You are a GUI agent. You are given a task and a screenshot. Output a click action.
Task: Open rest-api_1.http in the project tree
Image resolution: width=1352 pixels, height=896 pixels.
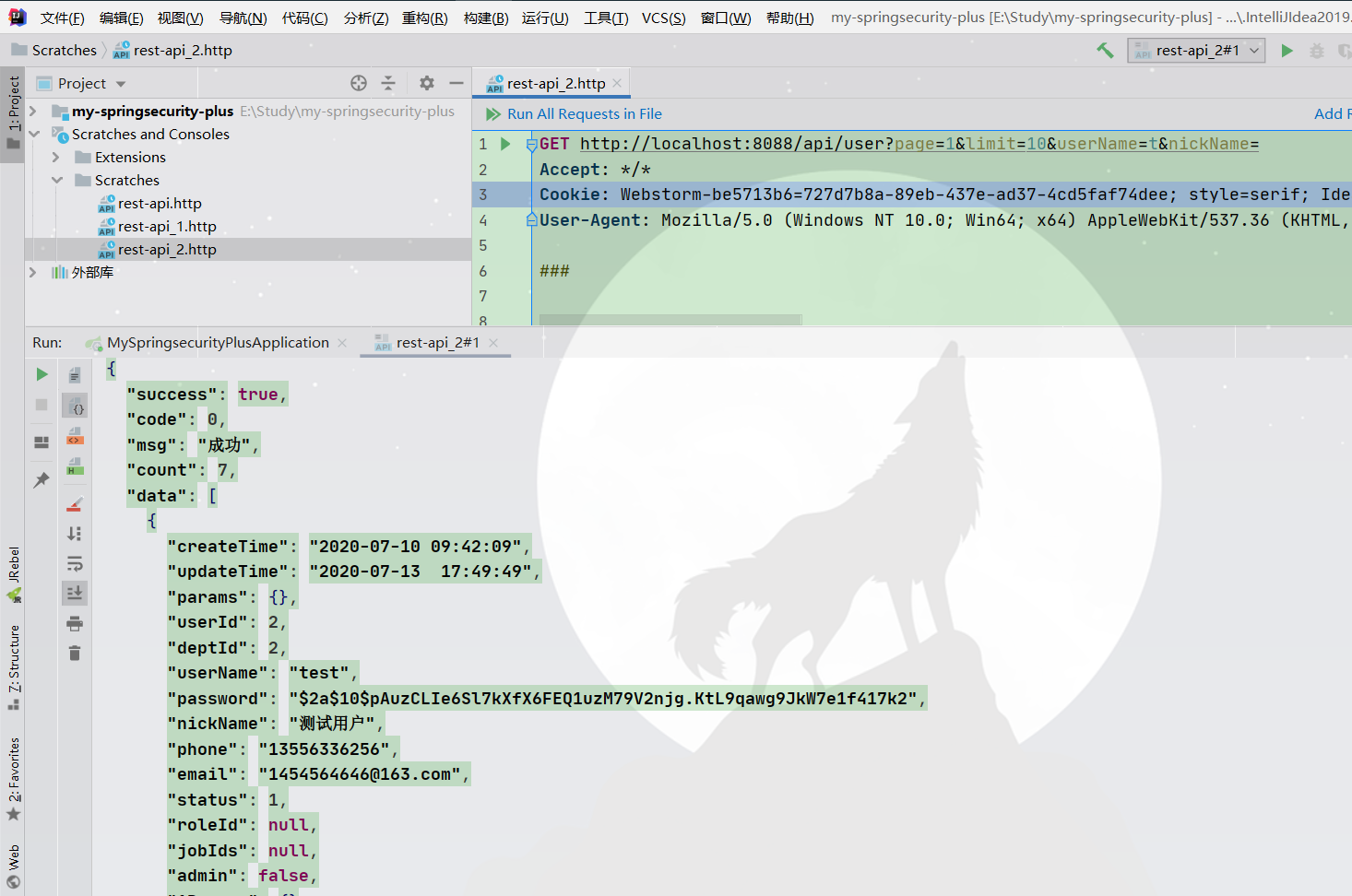tap(167, 226)
